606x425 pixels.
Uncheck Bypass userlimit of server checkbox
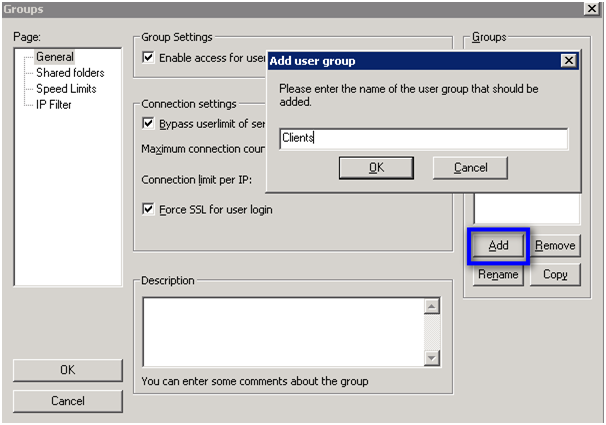click(x=148, y=124)
